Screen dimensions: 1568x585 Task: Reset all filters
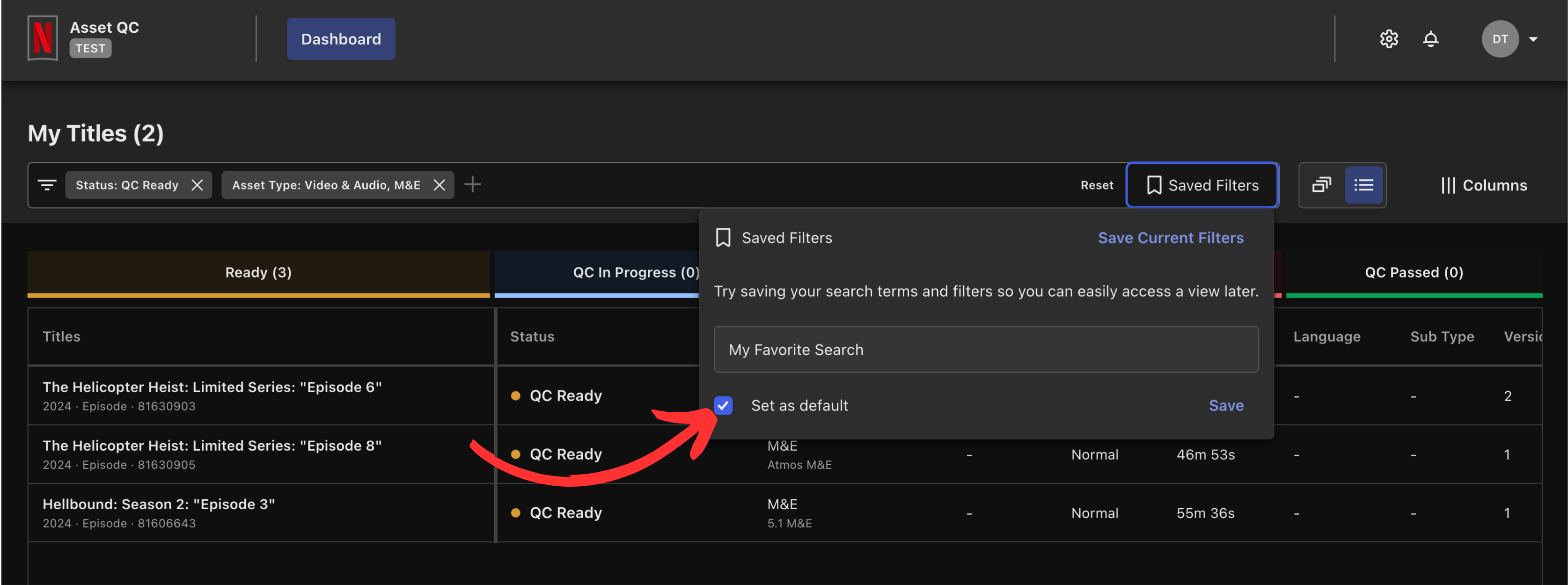[1096, 185]
